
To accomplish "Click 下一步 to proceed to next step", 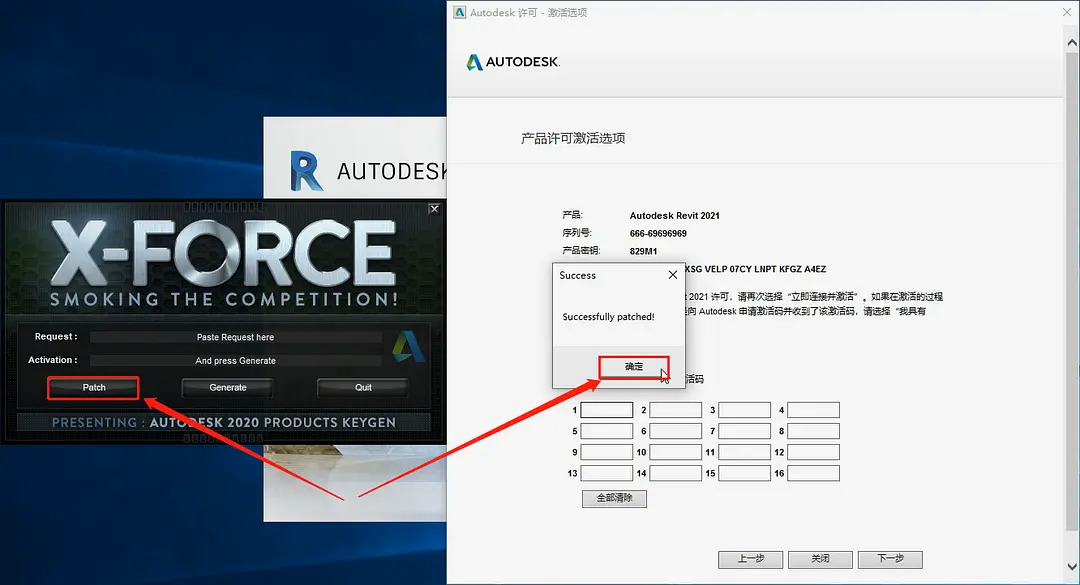I will tap(890, 559).
